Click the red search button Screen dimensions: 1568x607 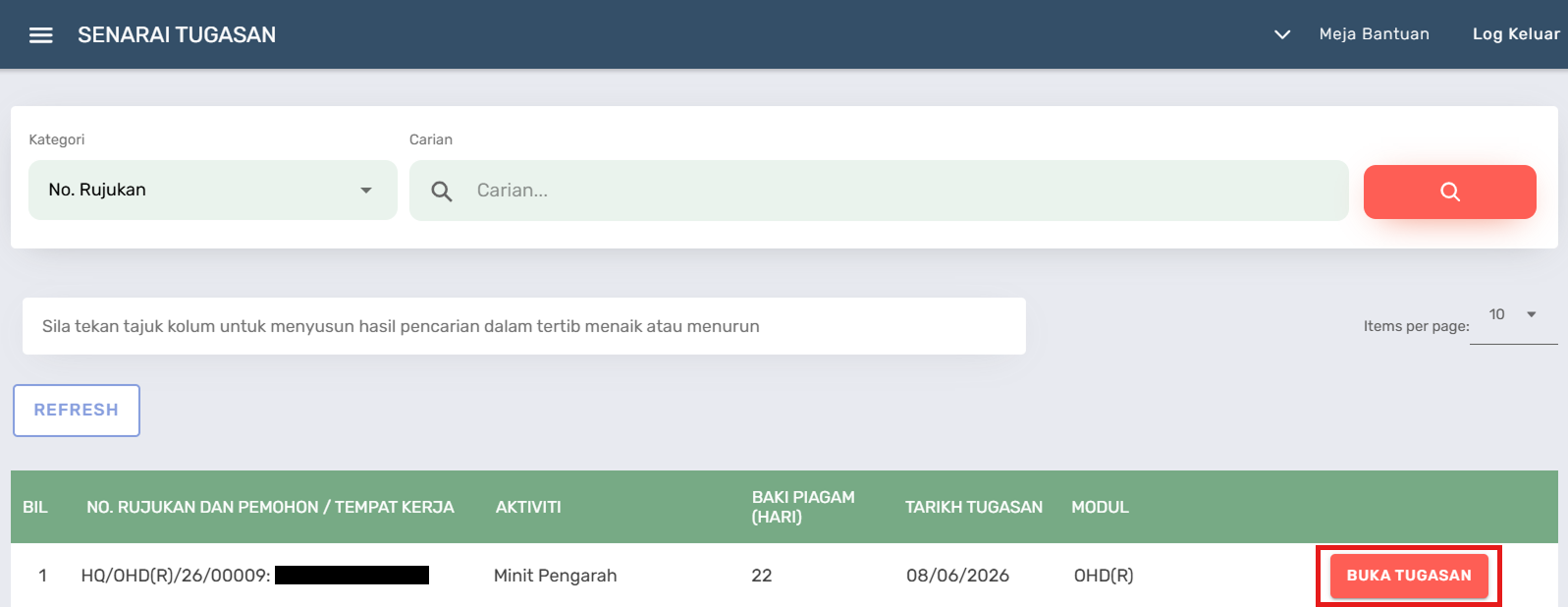coord(1449,192)
